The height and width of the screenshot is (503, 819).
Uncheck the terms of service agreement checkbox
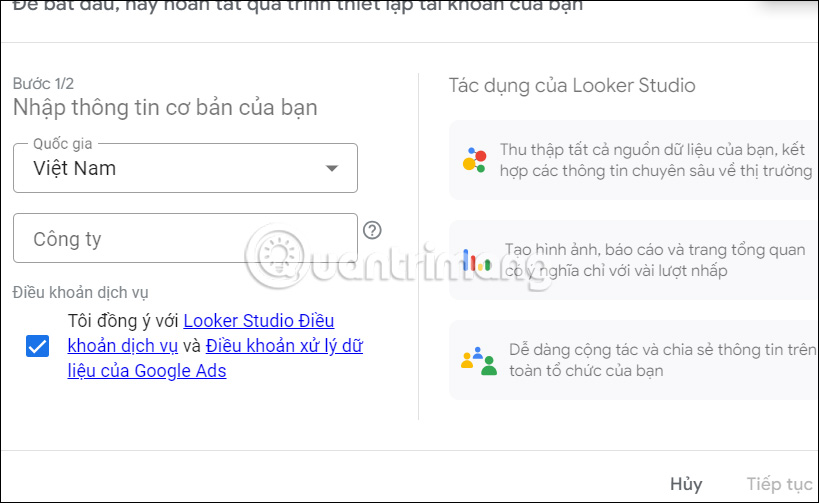38,346
